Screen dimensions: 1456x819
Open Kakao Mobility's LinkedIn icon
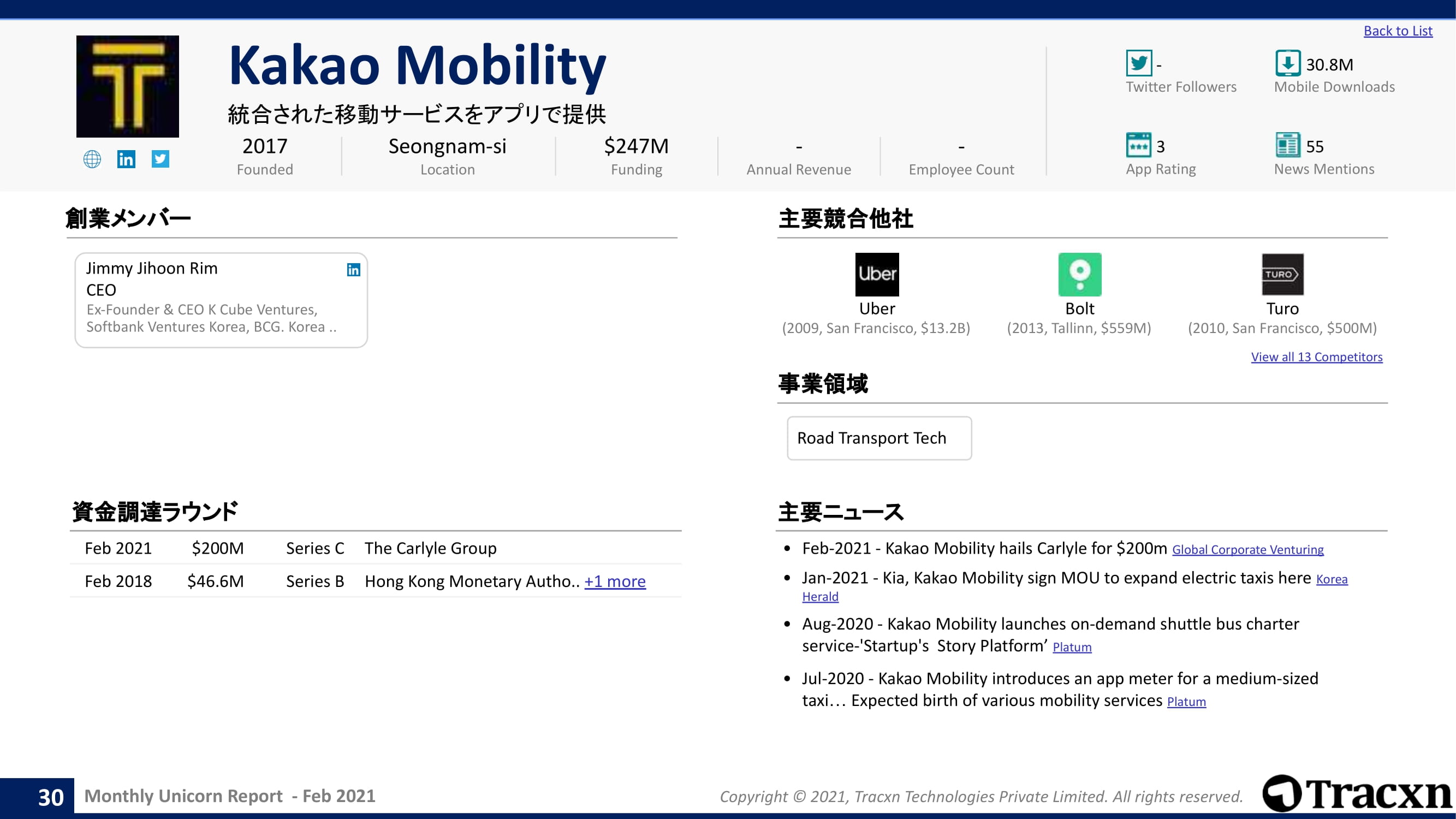126,159
